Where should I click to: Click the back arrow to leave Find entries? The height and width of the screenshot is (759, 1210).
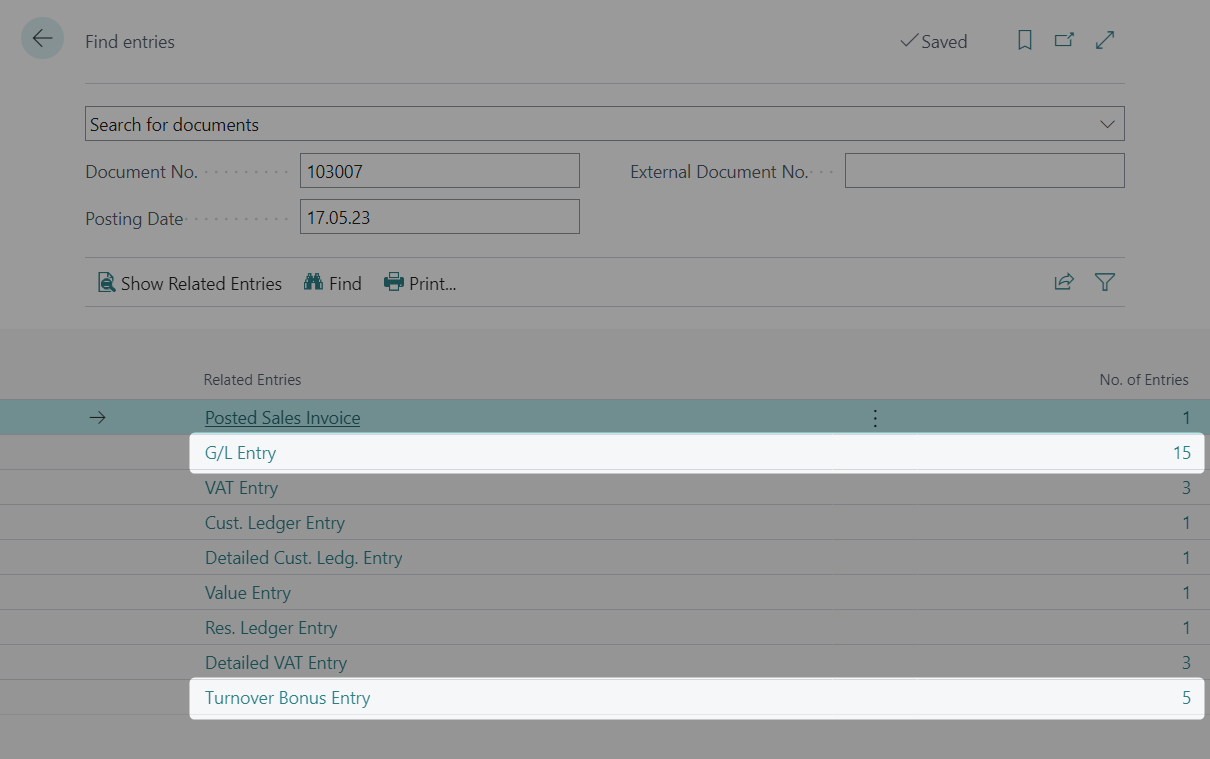point(41,38)
